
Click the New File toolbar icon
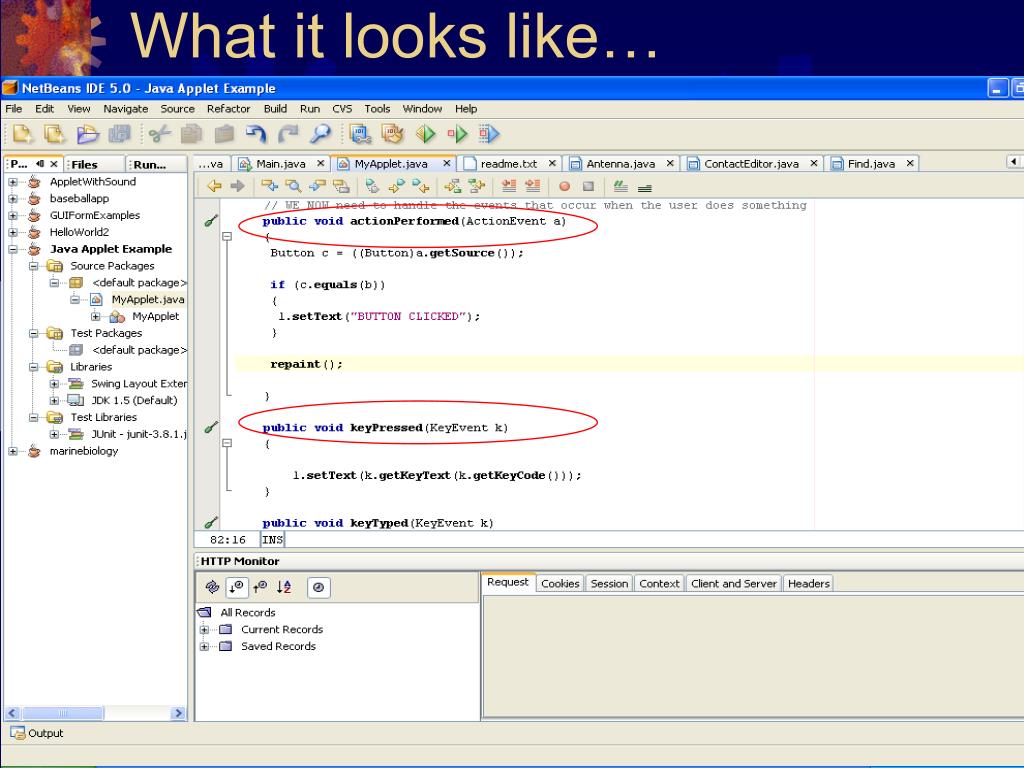(x=22, y=134)
